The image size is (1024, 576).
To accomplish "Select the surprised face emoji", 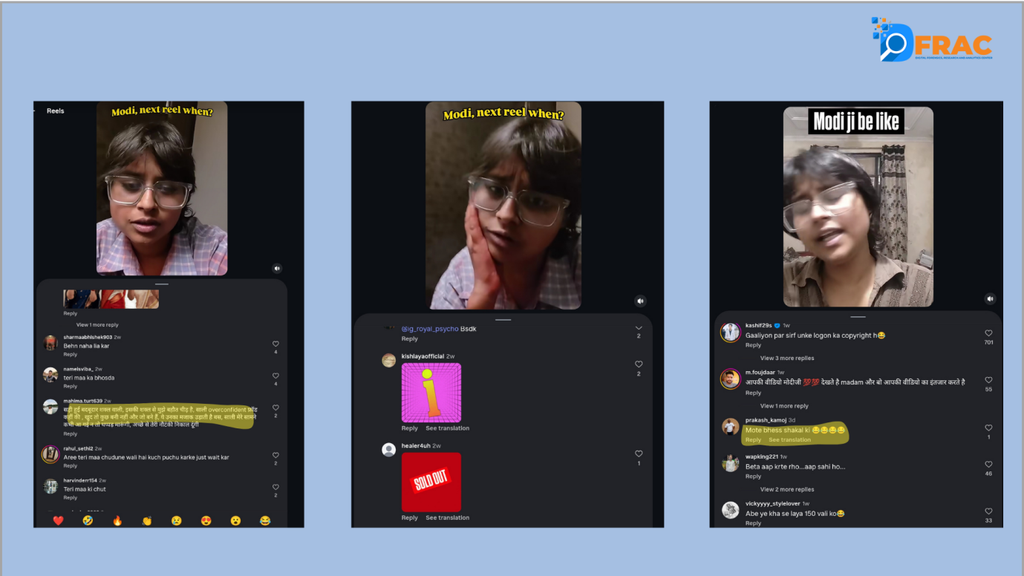I will click(x=236, y=520).
